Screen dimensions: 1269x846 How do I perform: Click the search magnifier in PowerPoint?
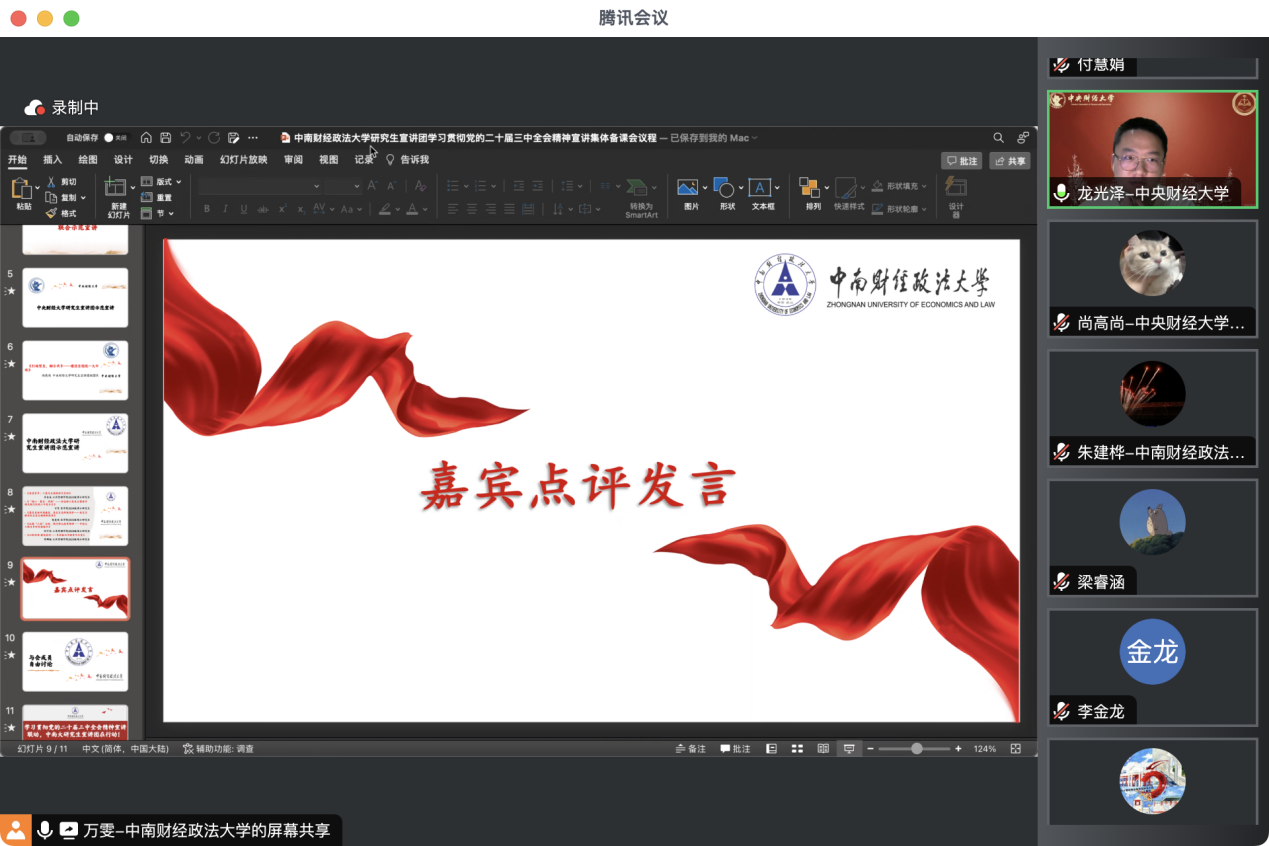click(998, 138)
